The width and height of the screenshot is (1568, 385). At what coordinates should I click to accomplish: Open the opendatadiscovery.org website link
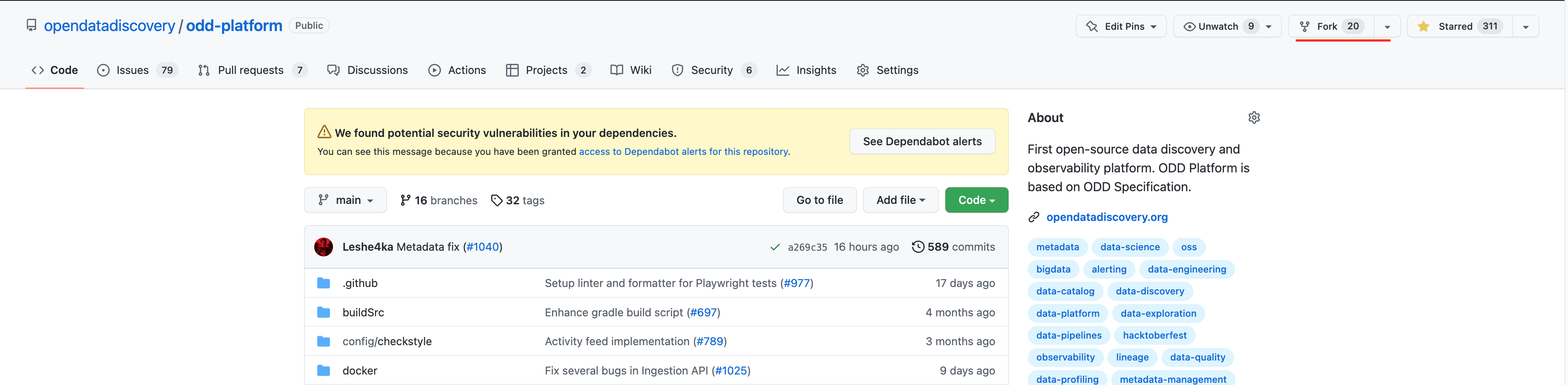pyautogui.click(x=1106, y=217)
